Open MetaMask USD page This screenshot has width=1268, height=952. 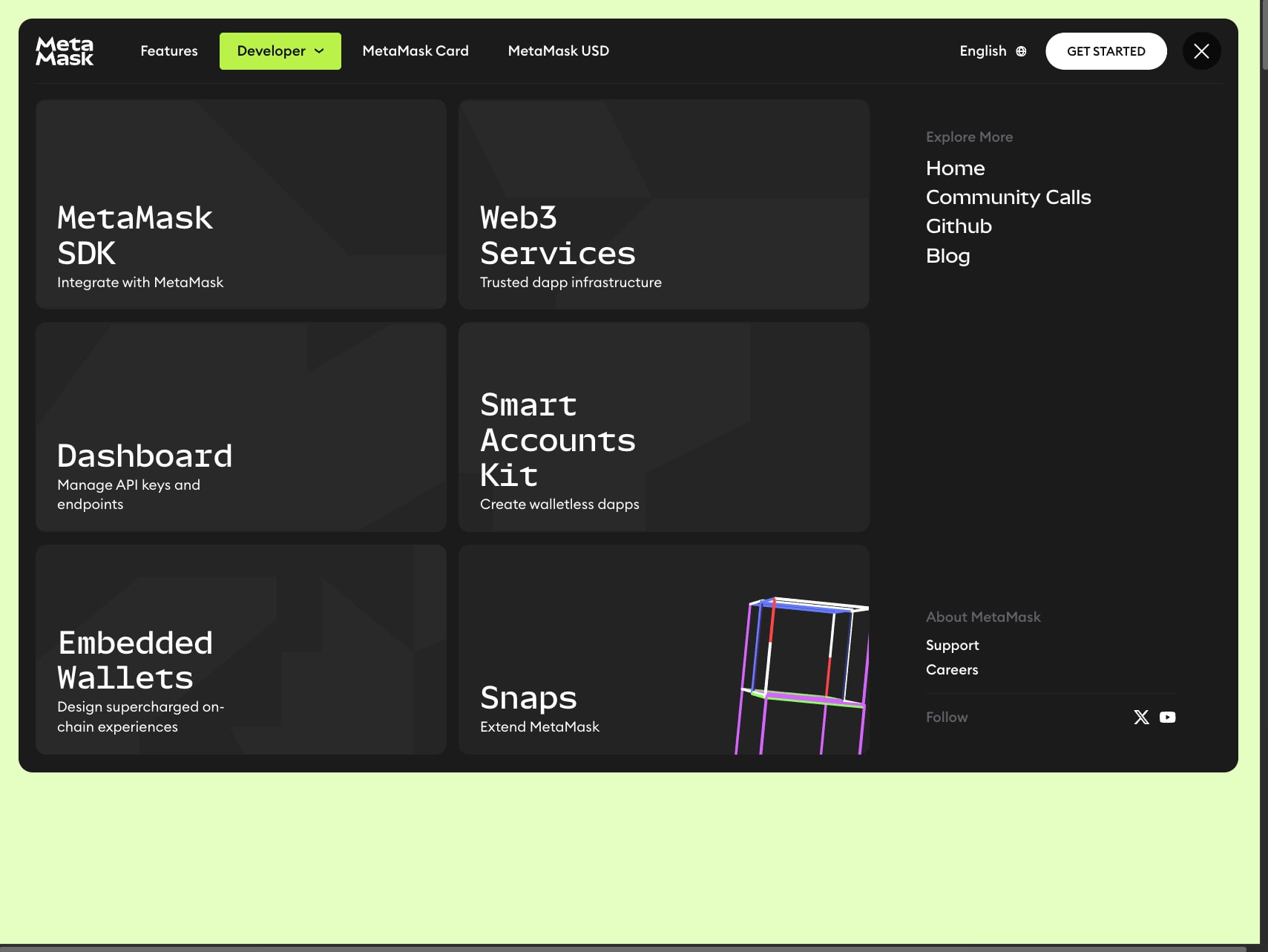point(559,50)
